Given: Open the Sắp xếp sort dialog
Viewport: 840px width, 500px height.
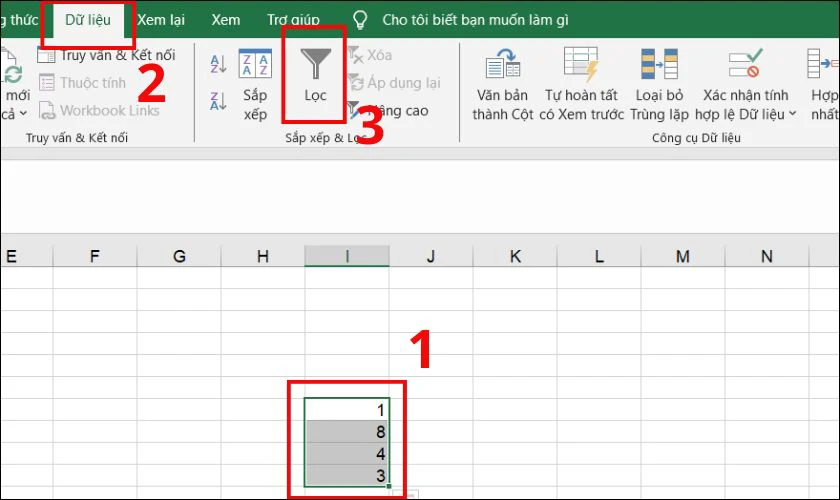Looking at the screenshot, I should 255,85.
